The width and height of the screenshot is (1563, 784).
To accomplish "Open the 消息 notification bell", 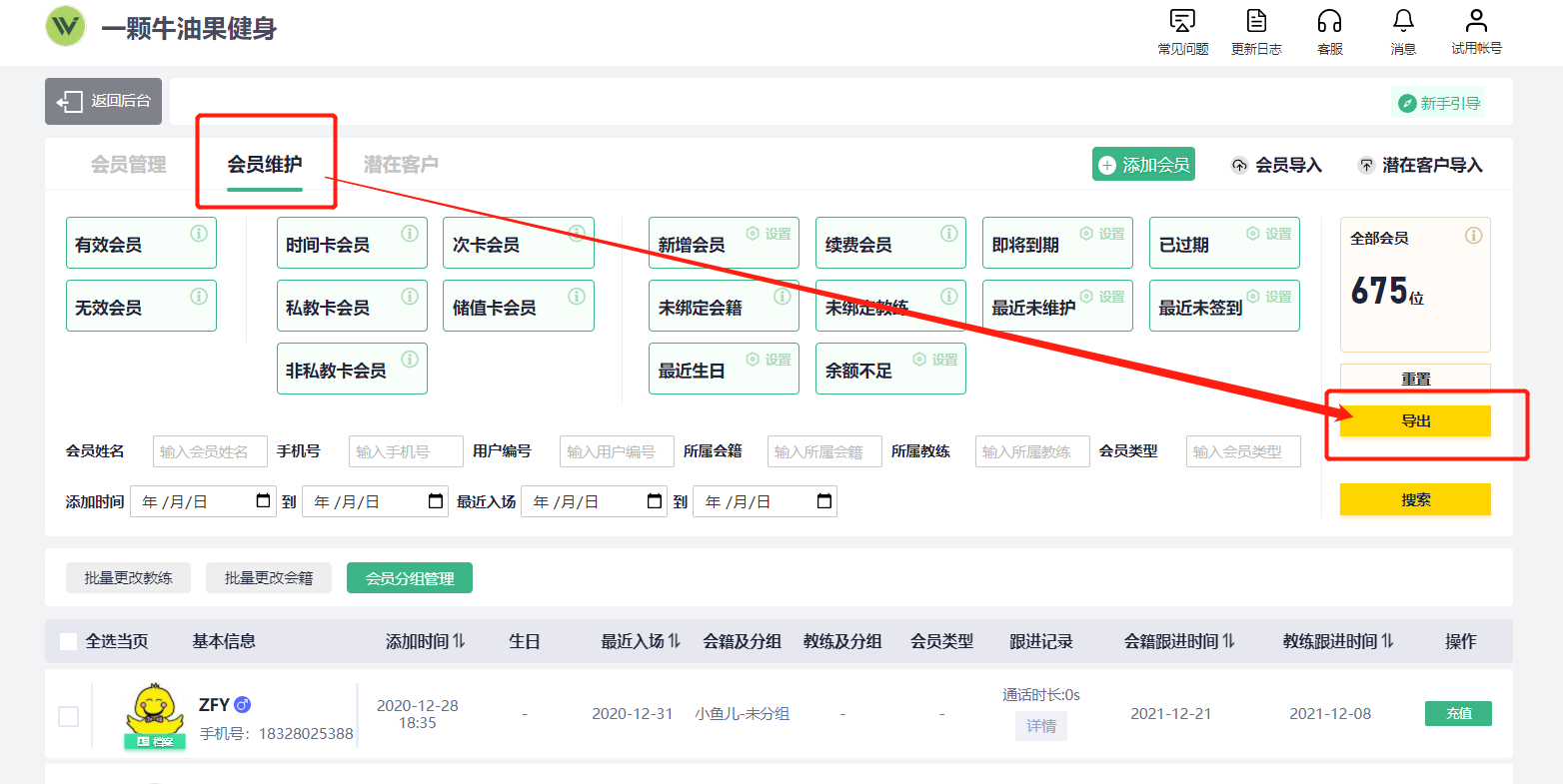I will coord(1403,21).
